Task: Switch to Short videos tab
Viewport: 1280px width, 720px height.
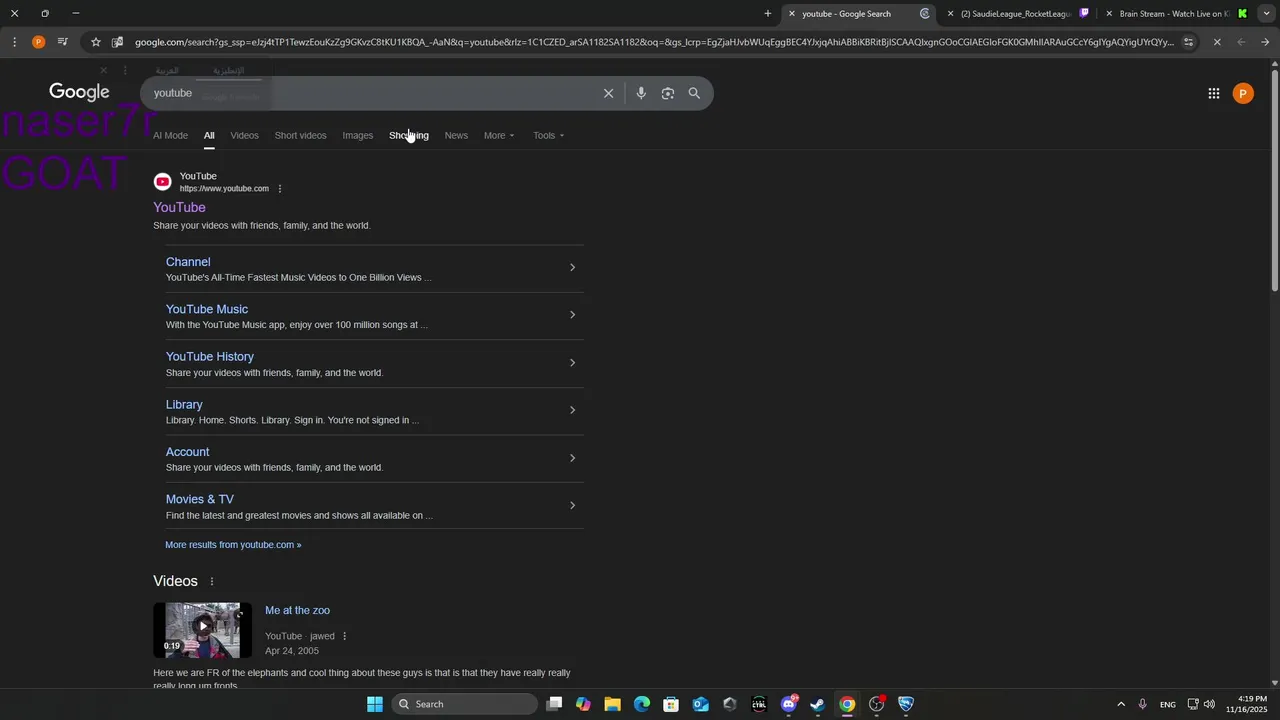Action: 300,135
